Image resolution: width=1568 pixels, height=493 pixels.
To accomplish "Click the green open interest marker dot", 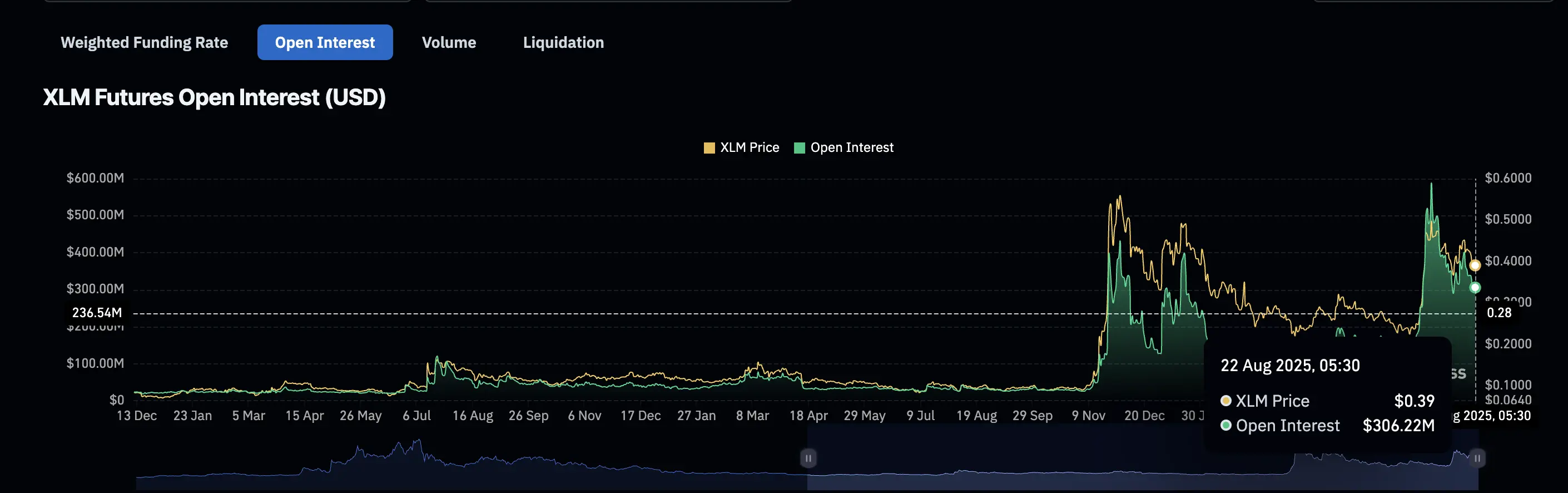I will click(1474, 288).
